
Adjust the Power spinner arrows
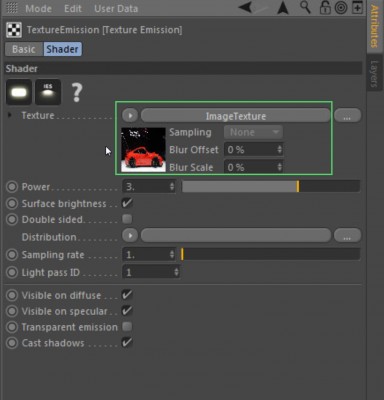[172, 187]
